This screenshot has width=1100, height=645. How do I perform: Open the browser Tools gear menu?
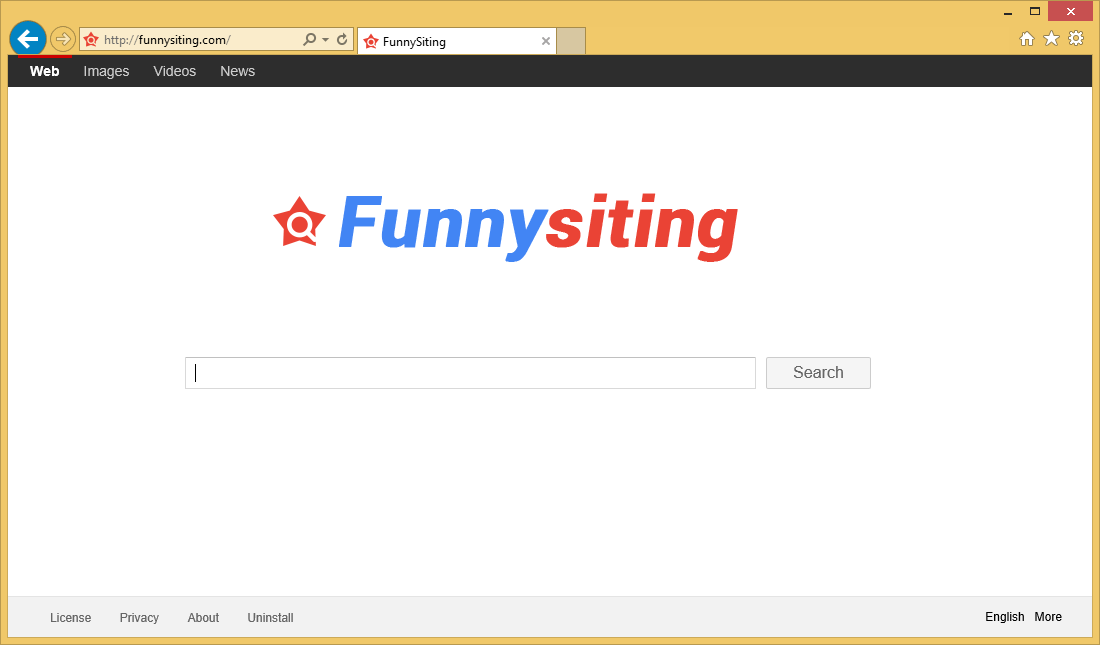(1076, 38)
